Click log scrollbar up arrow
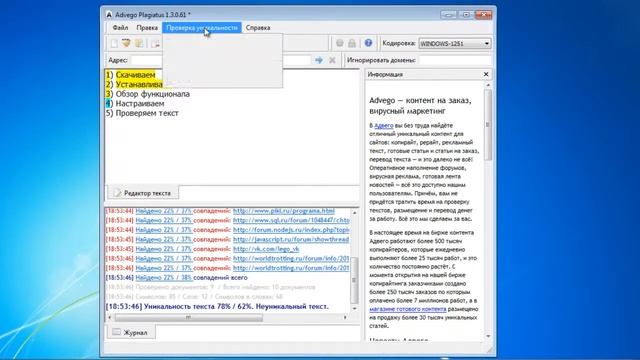This screenshot has width=640, height=360. pos(354,213)
